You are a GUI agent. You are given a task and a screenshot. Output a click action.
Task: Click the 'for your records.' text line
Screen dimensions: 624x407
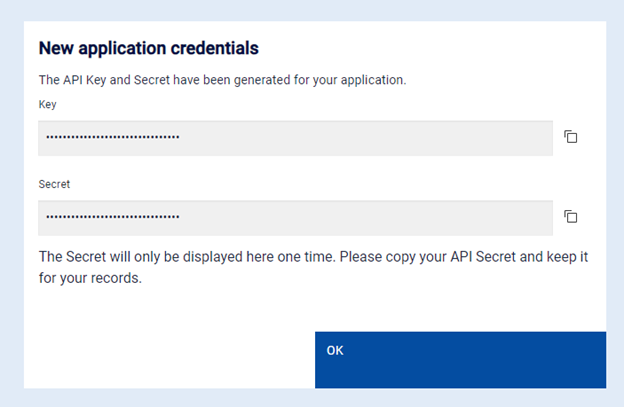tap(90, 278)
